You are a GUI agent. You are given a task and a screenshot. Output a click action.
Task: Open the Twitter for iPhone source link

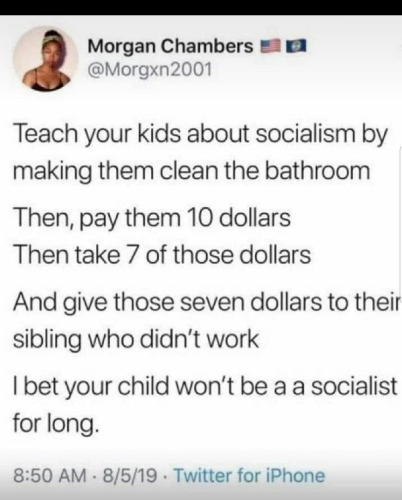pyautogui.click(x=249, y=475)
